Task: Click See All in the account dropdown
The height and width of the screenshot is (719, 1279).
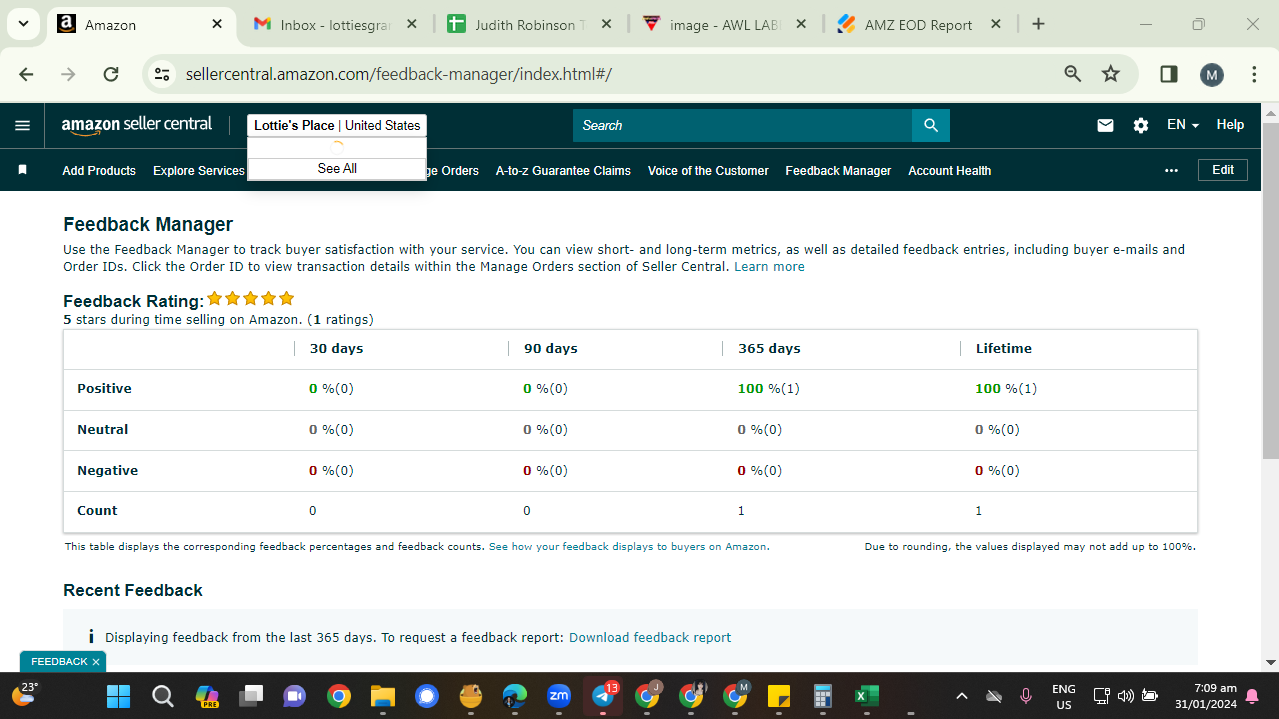Action: click(x=337, y=169)
